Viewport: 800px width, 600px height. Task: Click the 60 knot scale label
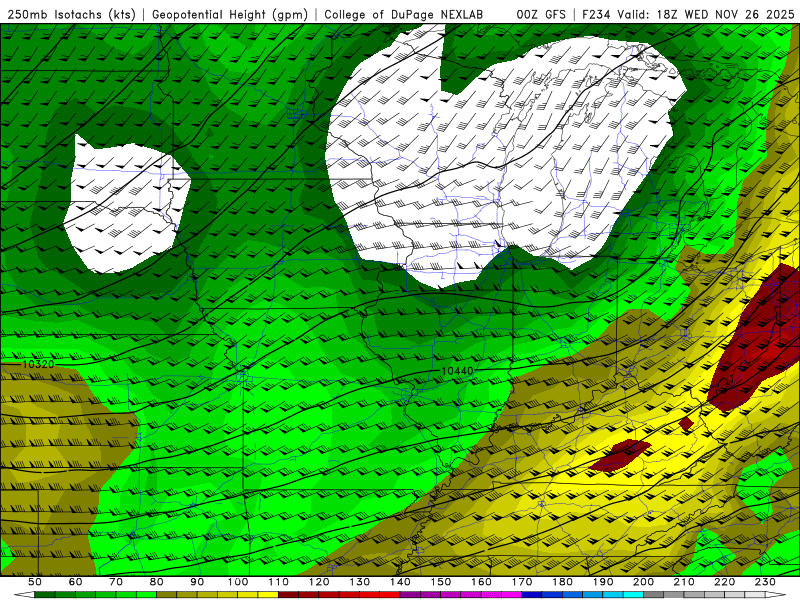tap(76, 582)
